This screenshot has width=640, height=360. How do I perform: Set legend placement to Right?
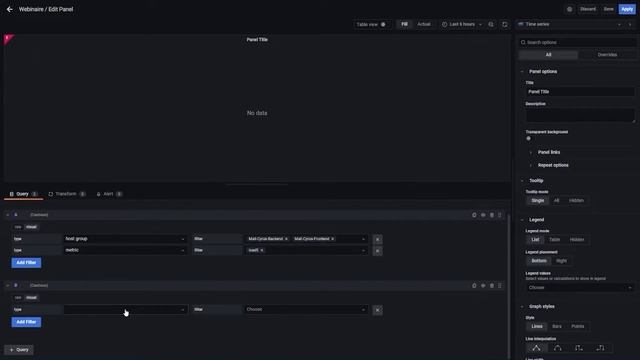click(x=562, y=261)
